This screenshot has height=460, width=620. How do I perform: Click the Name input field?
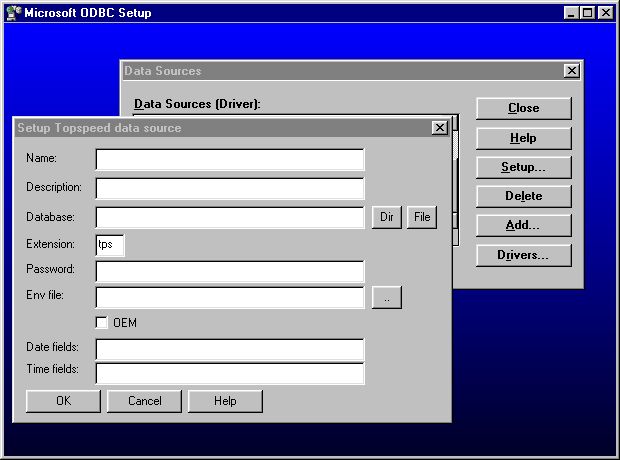pos(230,159)
